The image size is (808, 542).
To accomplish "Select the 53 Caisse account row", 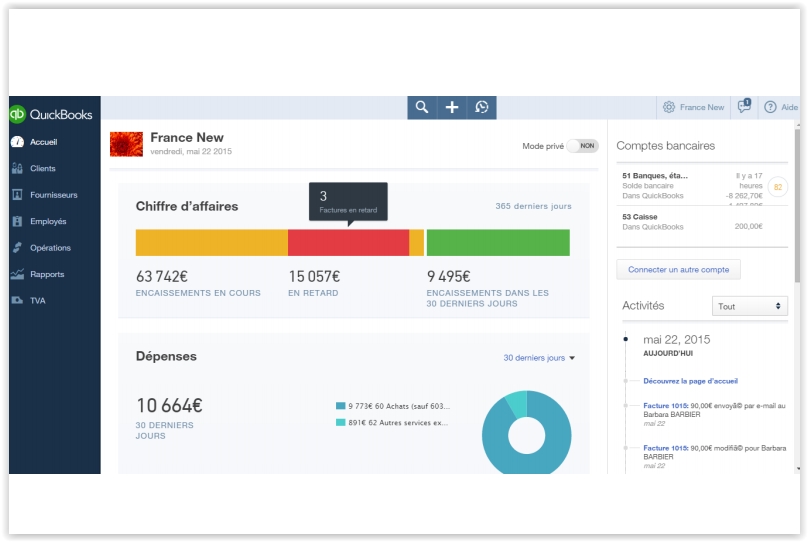I will pyautogui.click(x=702, y=222).
